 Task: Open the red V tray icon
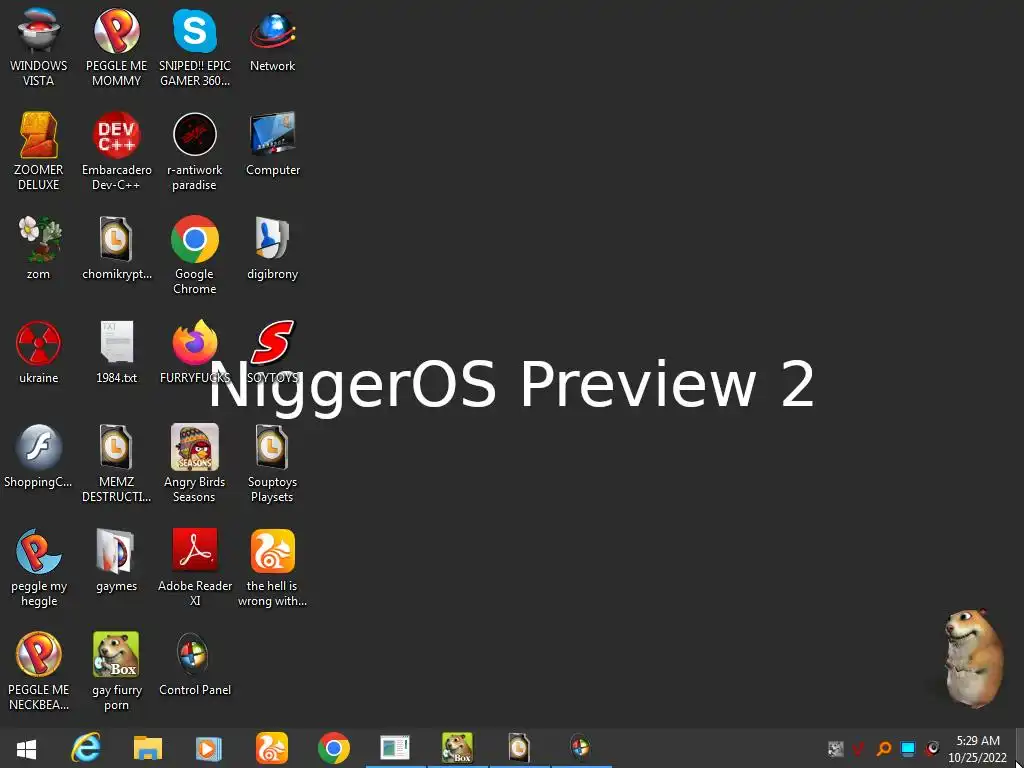pos(859,748)
